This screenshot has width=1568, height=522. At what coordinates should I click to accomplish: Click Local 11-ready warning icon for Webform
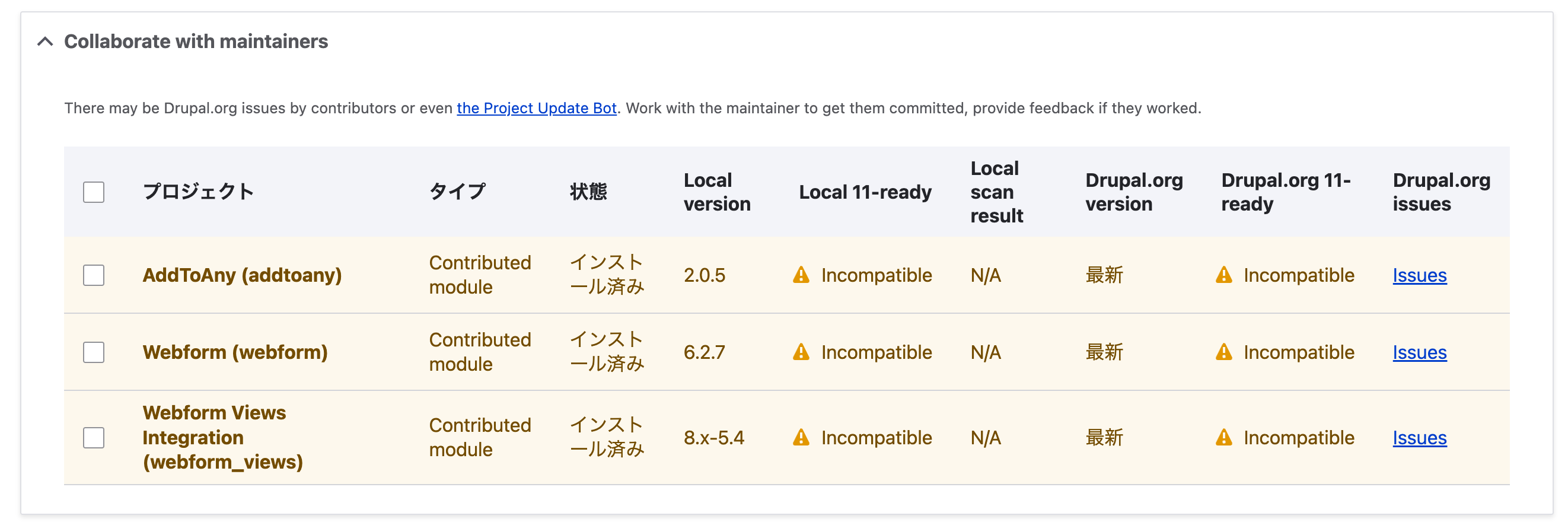click(801, 352)
